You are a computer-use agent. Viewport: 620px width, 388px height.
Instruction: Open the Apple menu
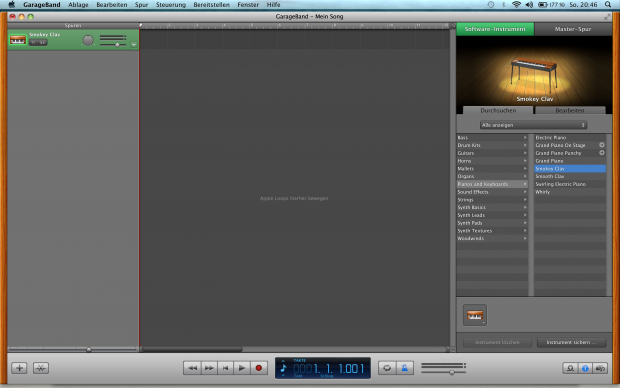11,4
